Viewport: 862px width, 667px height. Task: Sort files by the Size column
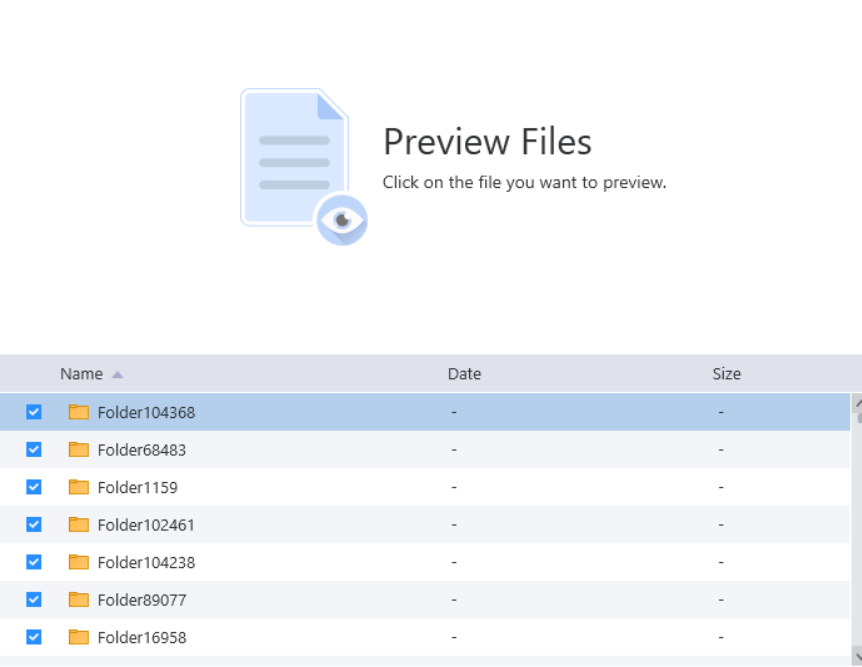coord(727,374)
